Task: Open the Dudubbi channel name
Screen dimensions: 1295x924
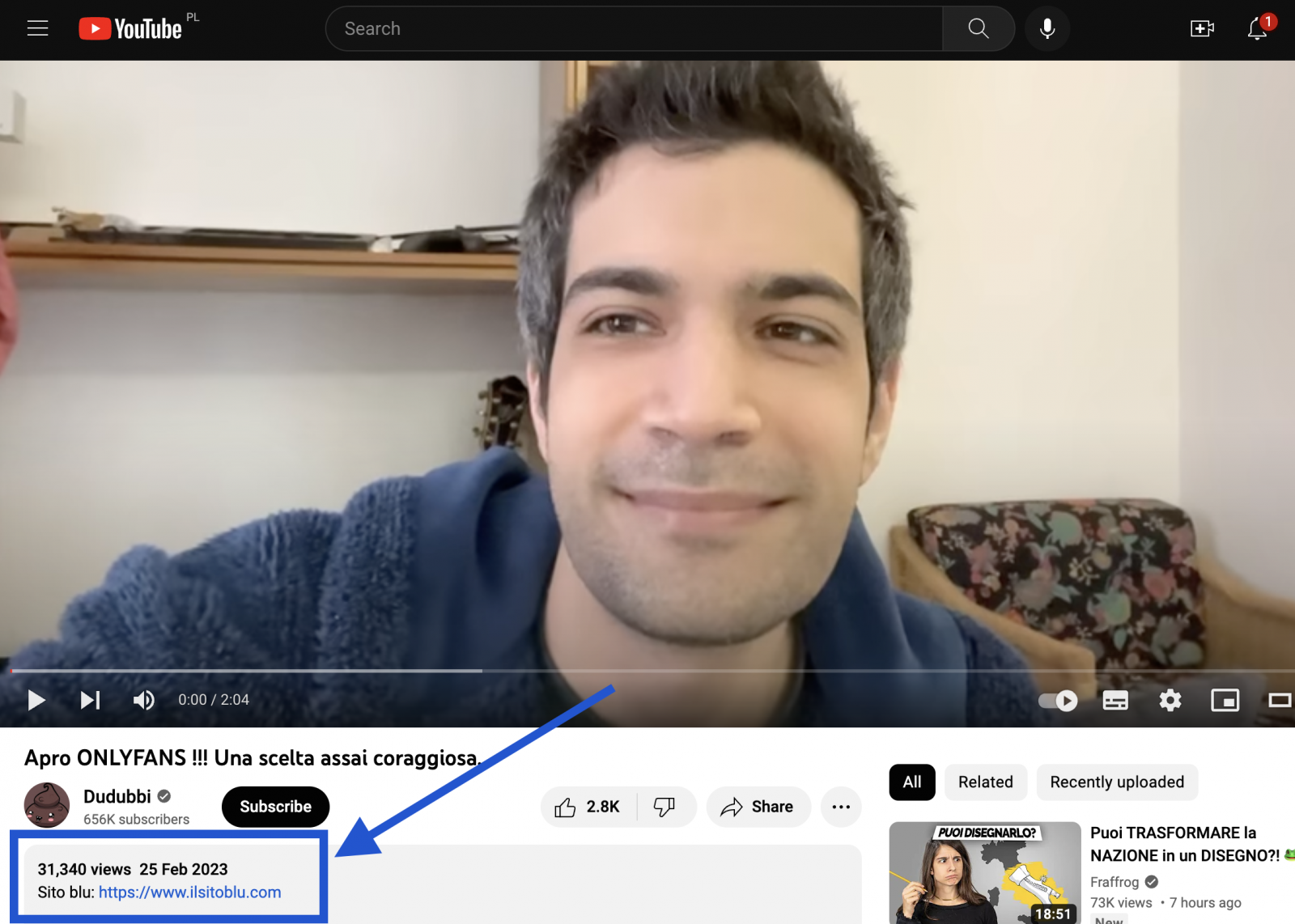Action: 117,796
